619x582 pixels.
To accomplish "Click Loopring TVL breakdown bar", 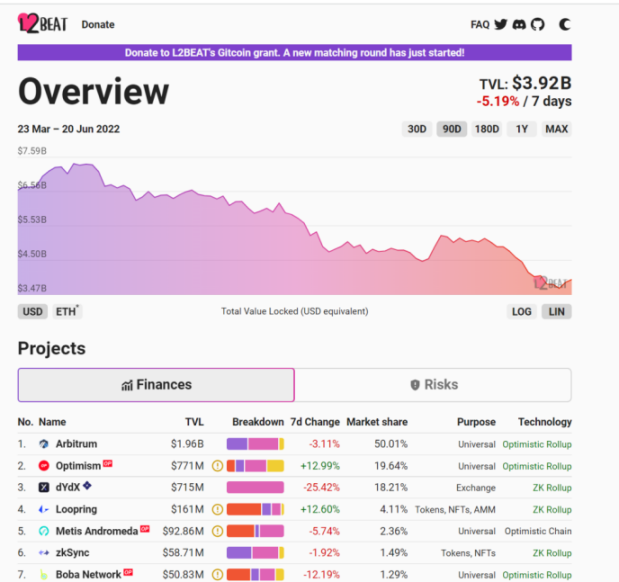I will tap(255, 509).
